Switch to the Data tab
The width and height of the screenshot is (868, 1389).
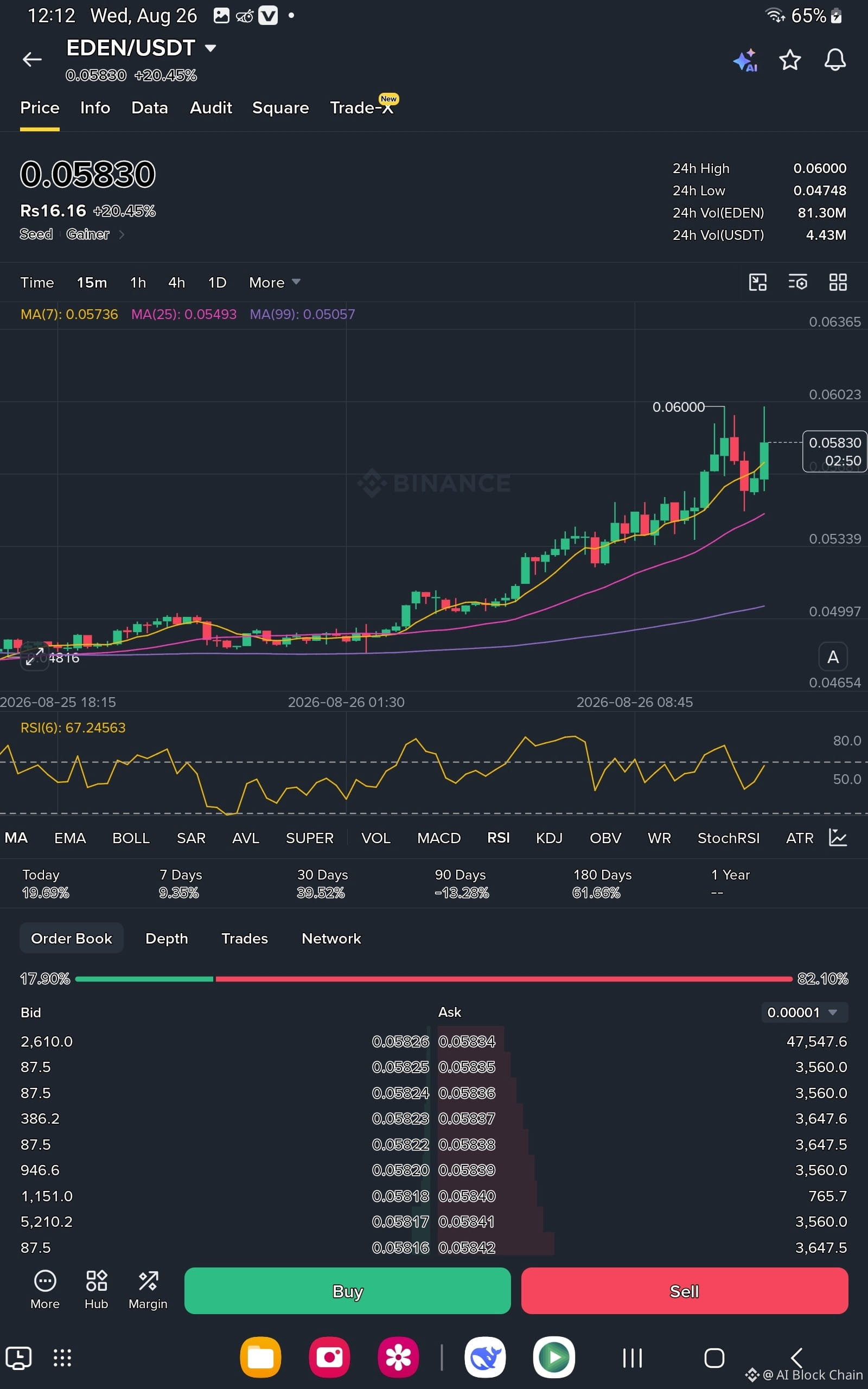149,108
